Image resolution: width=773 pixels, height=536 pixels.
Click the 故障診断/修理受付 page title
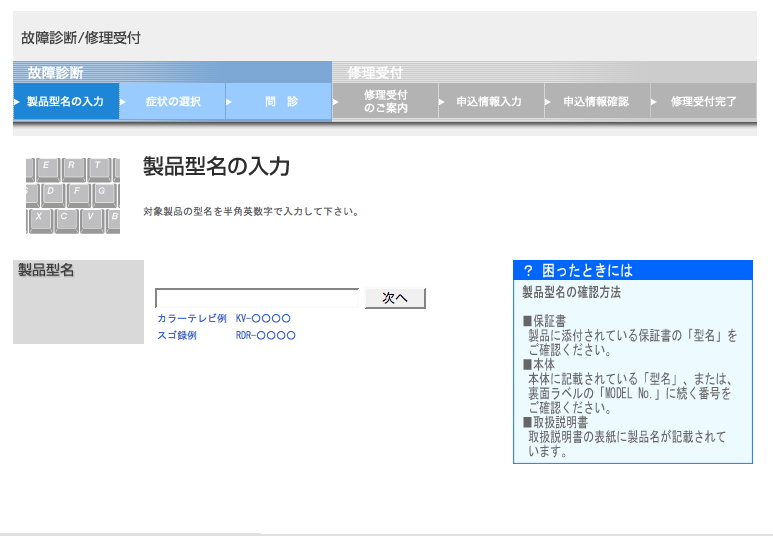(81, 38)
